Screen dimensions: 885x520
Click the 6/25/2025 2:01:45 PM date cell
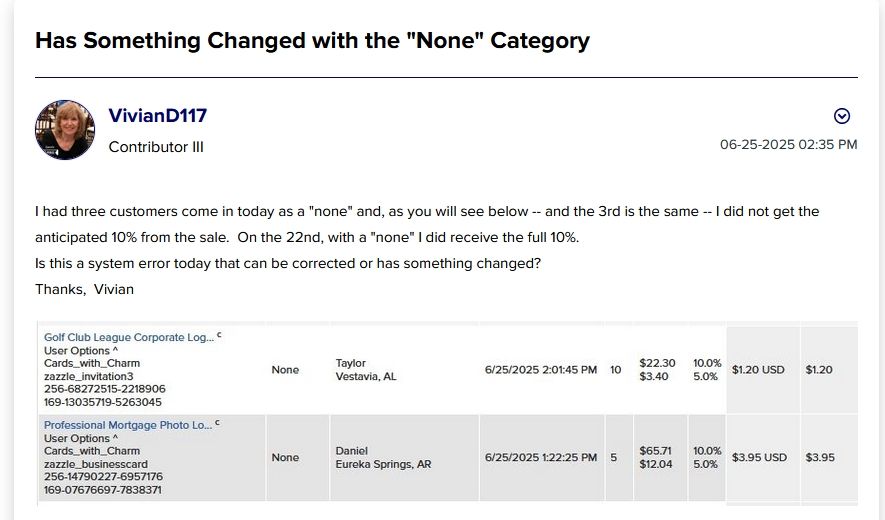click(541, 370)
